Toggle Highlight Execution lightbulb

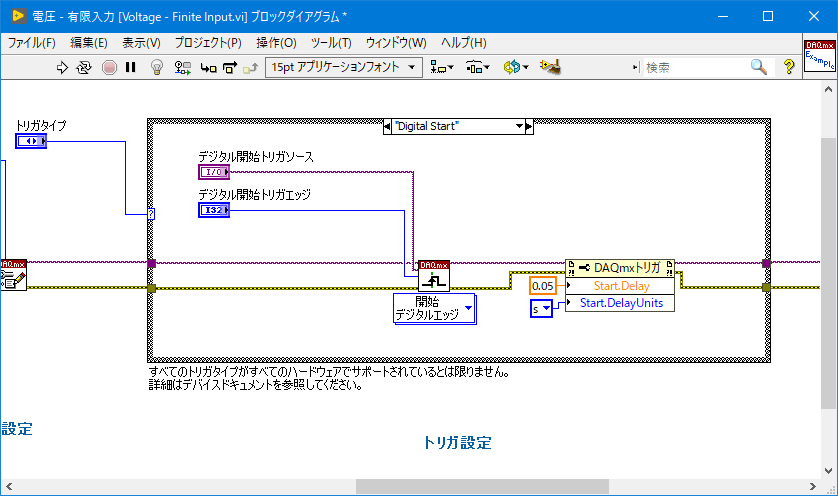pyautogui.click(x=157, y=67)
